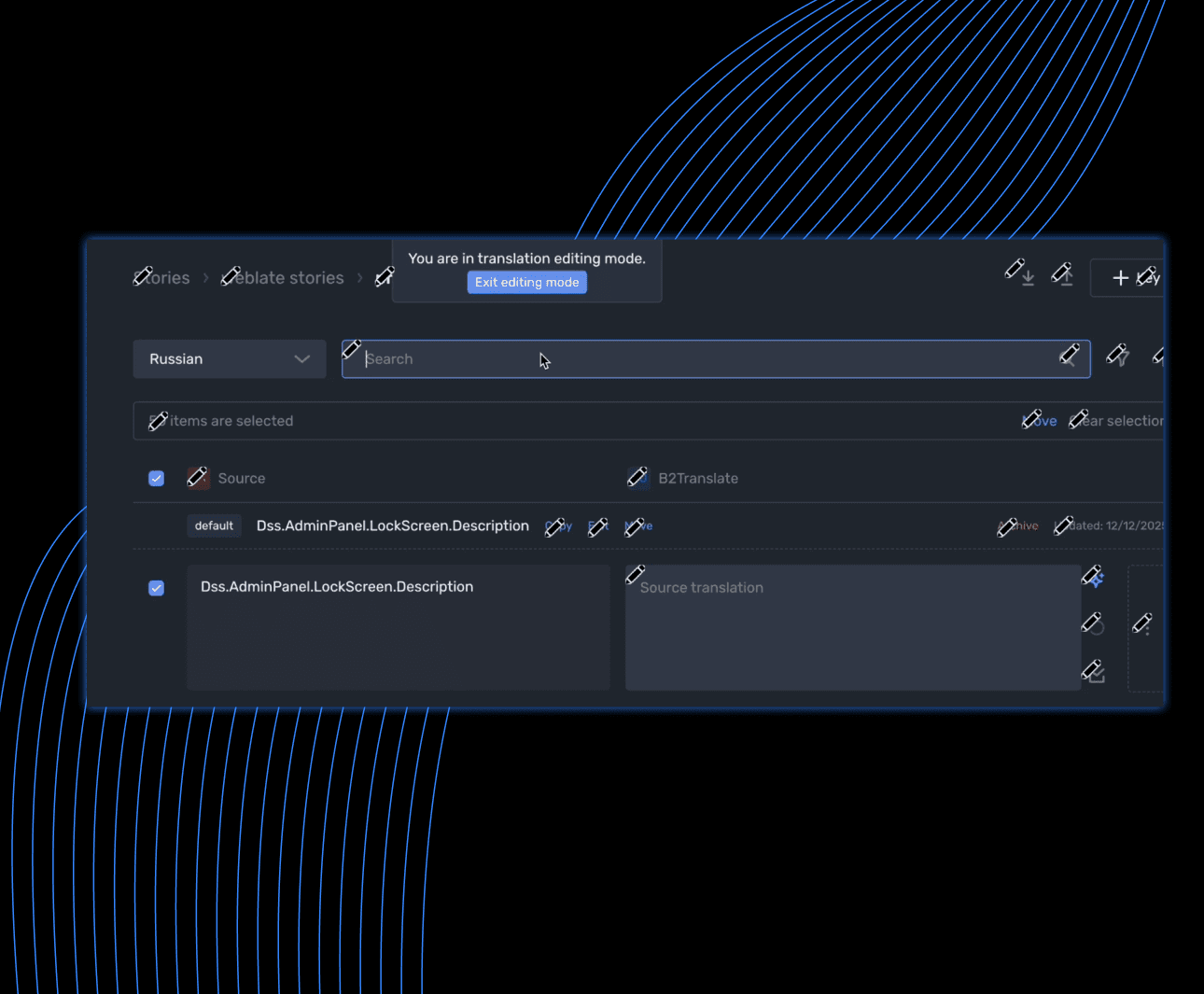Click Move in the items selected bar
1204x994 pixels.
(1040, 421)
